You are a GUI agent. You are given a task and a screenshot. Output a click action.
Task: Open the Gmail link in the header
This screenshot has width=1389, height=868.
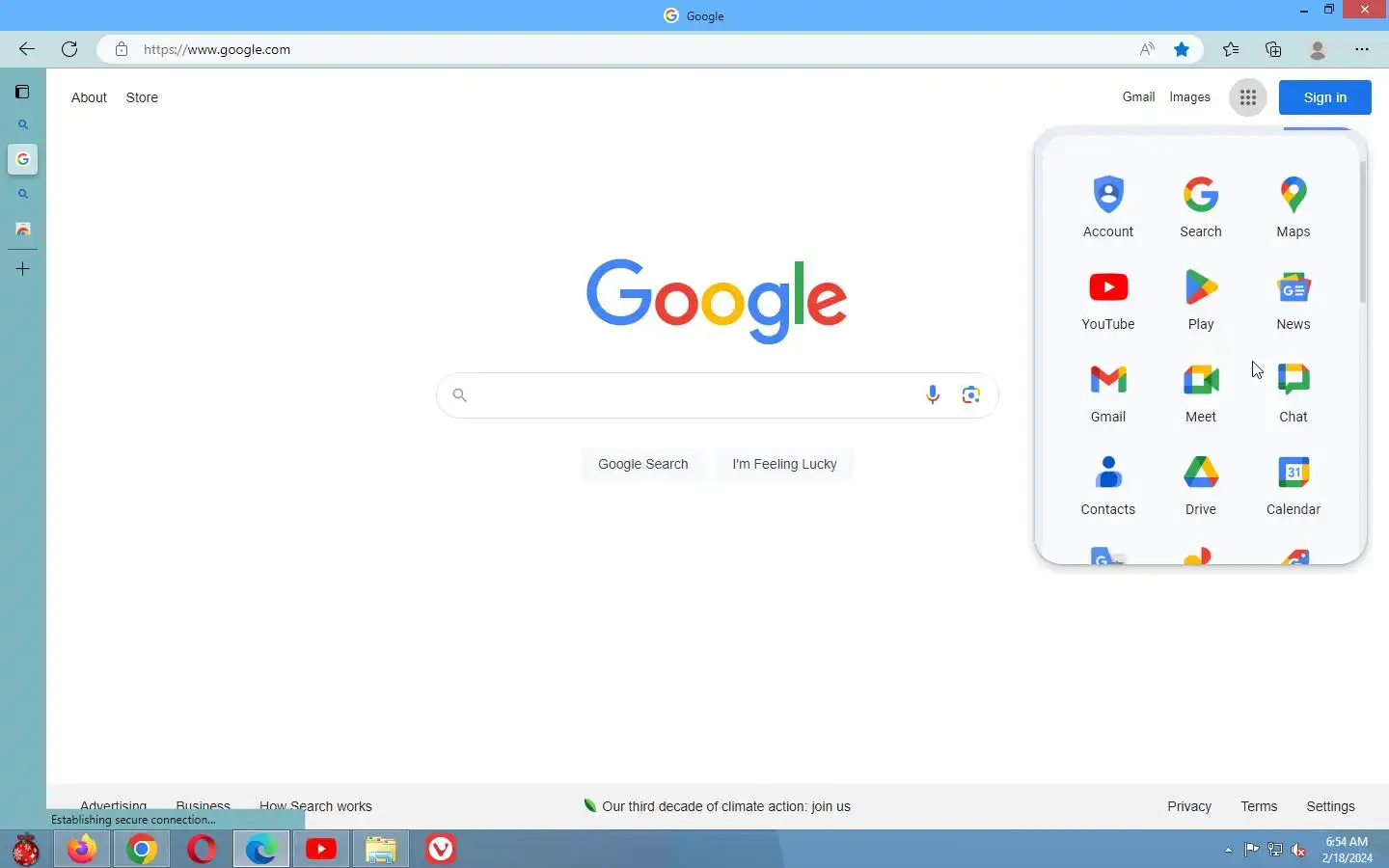(1138, 97)
